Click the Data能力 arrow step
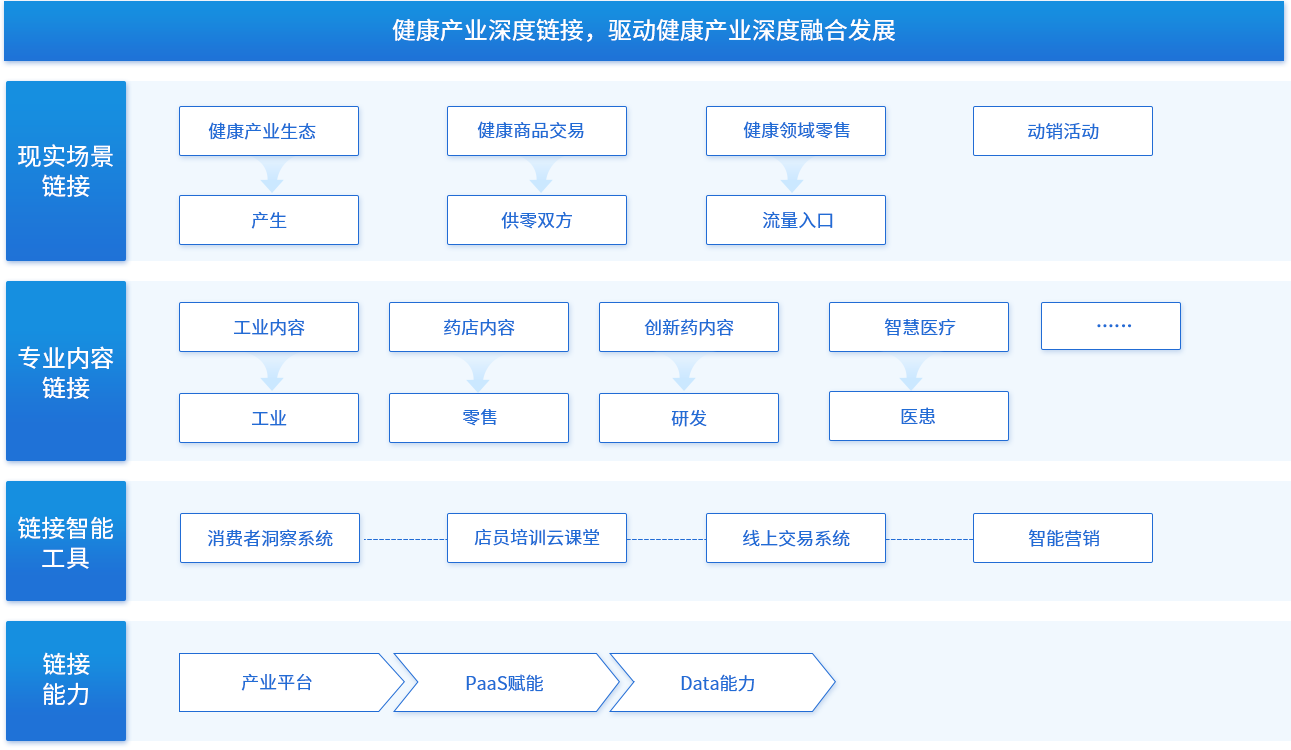Viewport: 1291px width, 750px height. (x=722, y=683)
